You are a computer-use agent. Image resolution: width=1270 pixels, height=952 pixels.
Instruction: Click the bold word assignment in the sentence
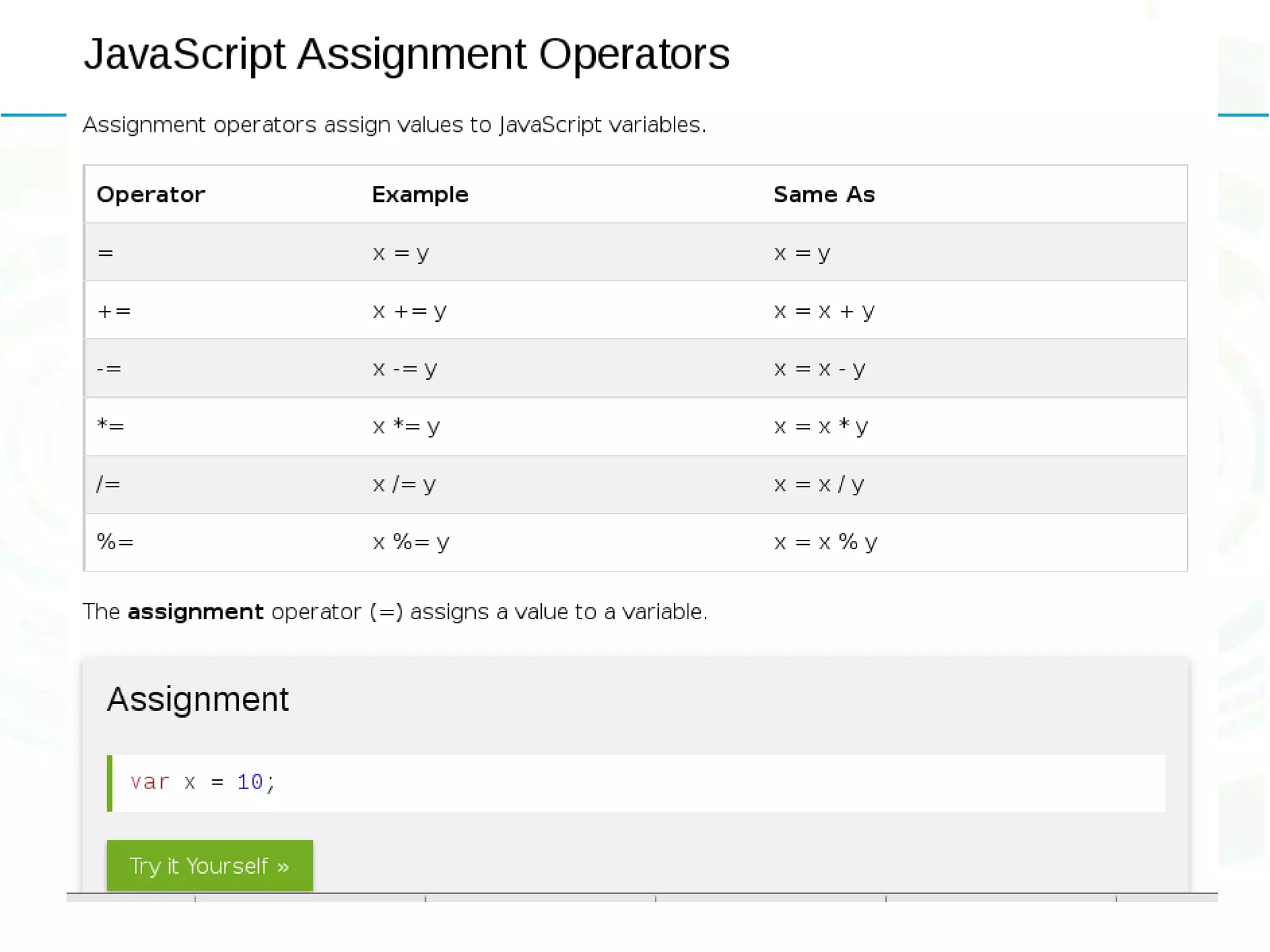coord(195,612)
